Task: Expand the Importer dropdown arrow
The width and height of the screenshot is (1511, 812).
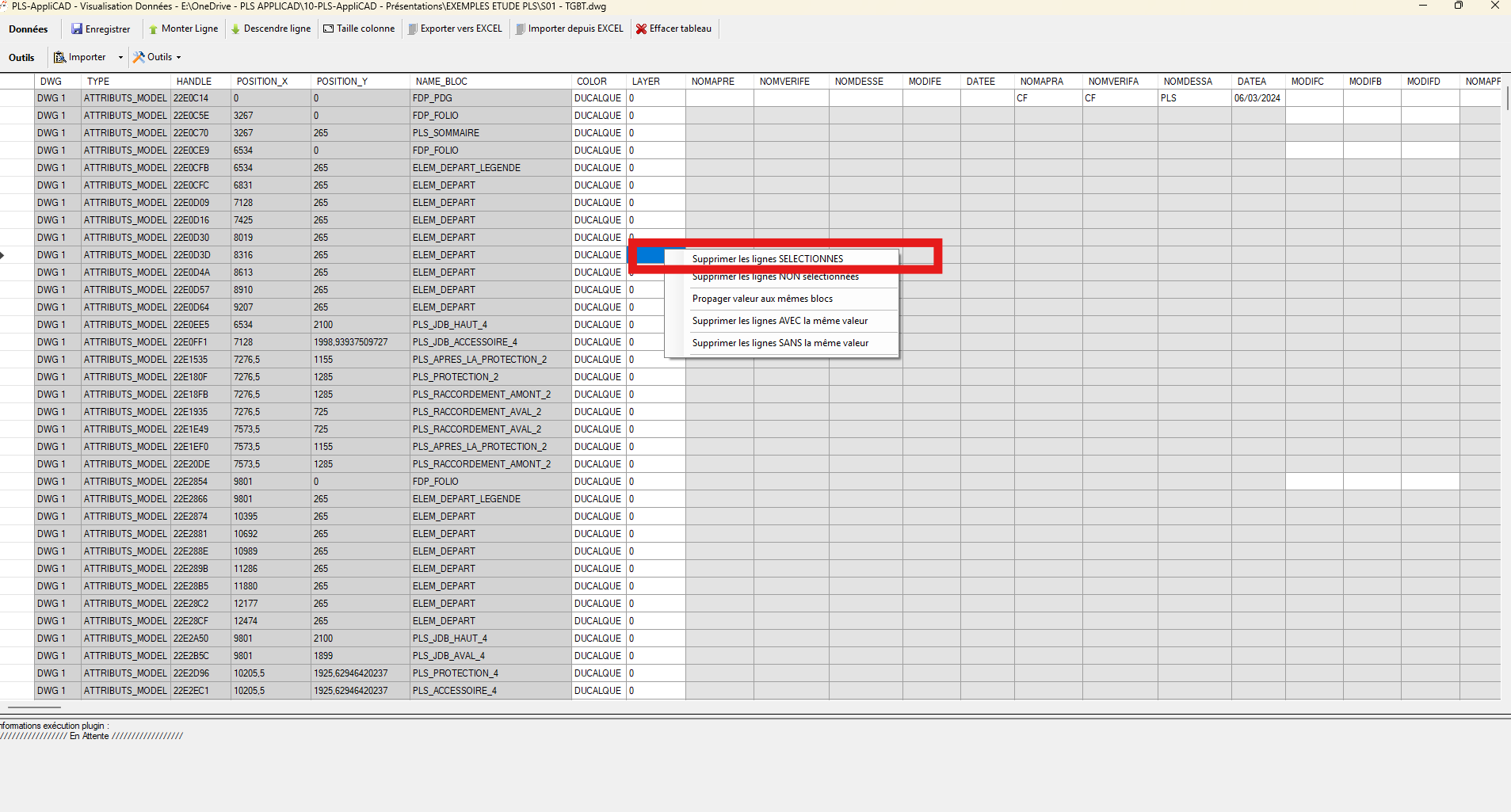Action: pos(120,57)
